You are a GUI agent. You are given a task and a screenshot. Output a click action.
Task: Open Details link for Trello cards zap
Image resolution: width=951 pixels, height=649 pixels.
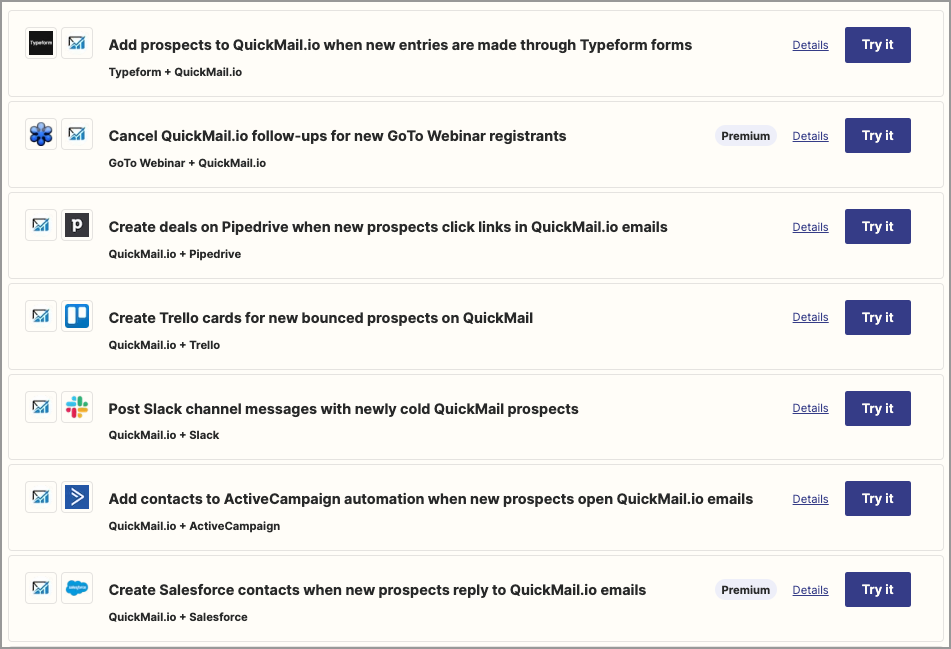click(810, 317)
